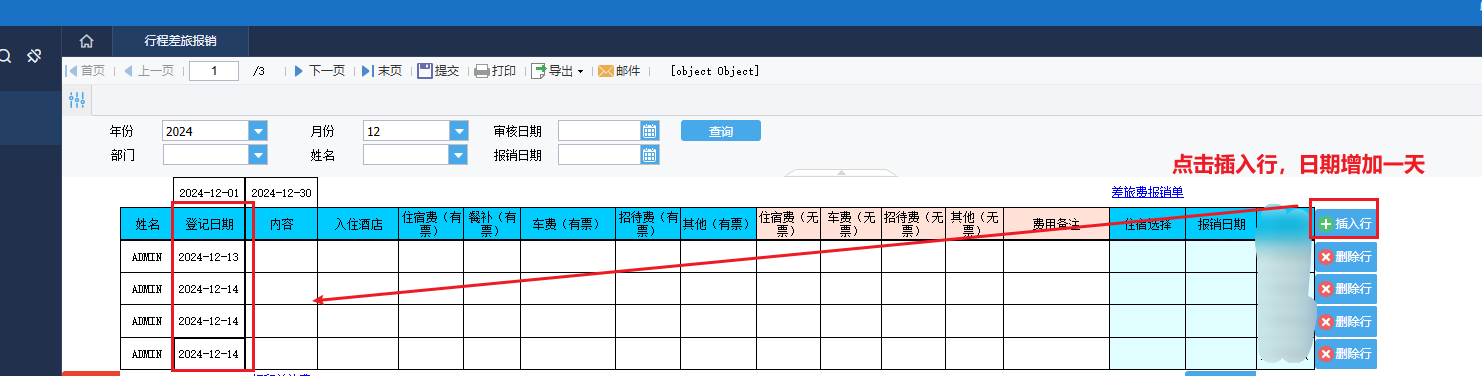Click the 住宿选择 column header

1147,225
